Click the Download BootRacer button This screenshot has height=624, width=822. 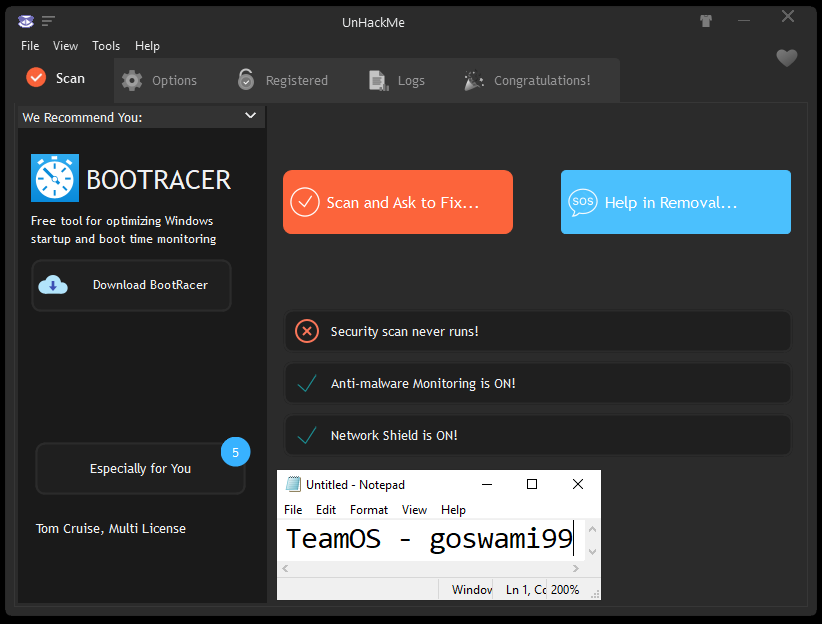click(x=131, y=285)
